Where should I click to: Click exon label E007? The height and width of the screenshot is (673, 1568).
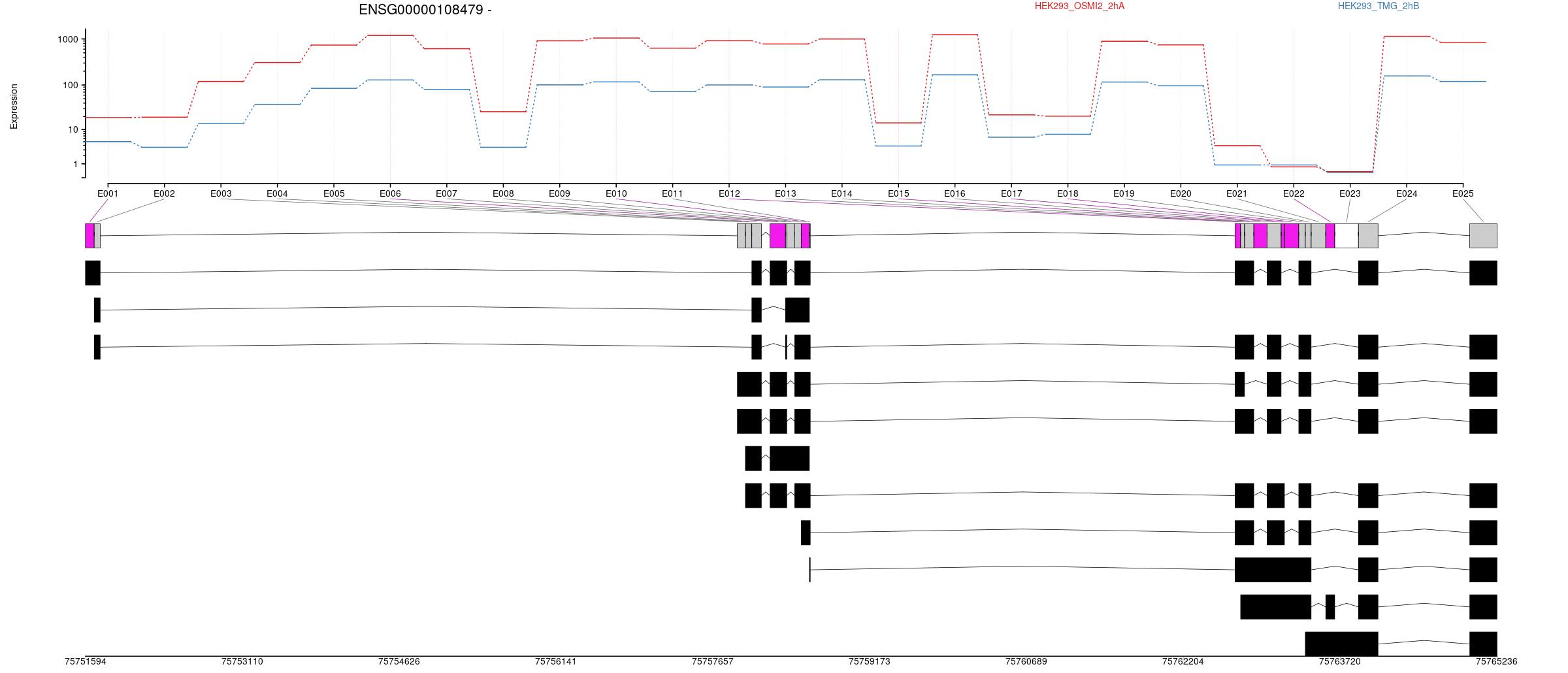[446, 193]
